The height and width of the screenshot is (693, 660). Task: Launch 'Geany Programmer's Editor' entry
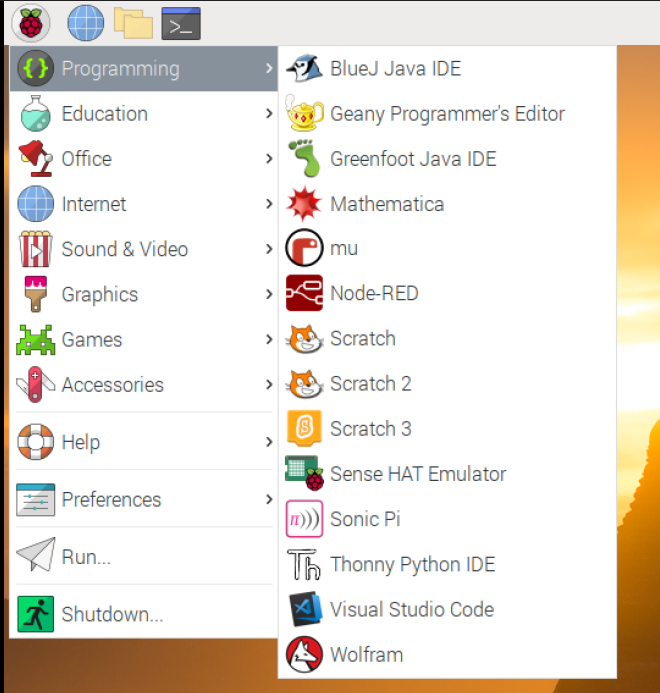(x=447, y=114)
